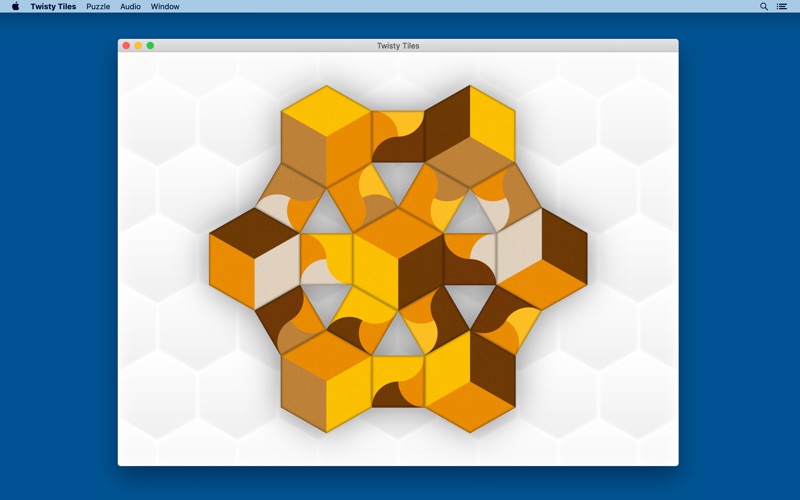
Task: Click the gray triangle above the bottom square
Action: click(x=398, y=338)
